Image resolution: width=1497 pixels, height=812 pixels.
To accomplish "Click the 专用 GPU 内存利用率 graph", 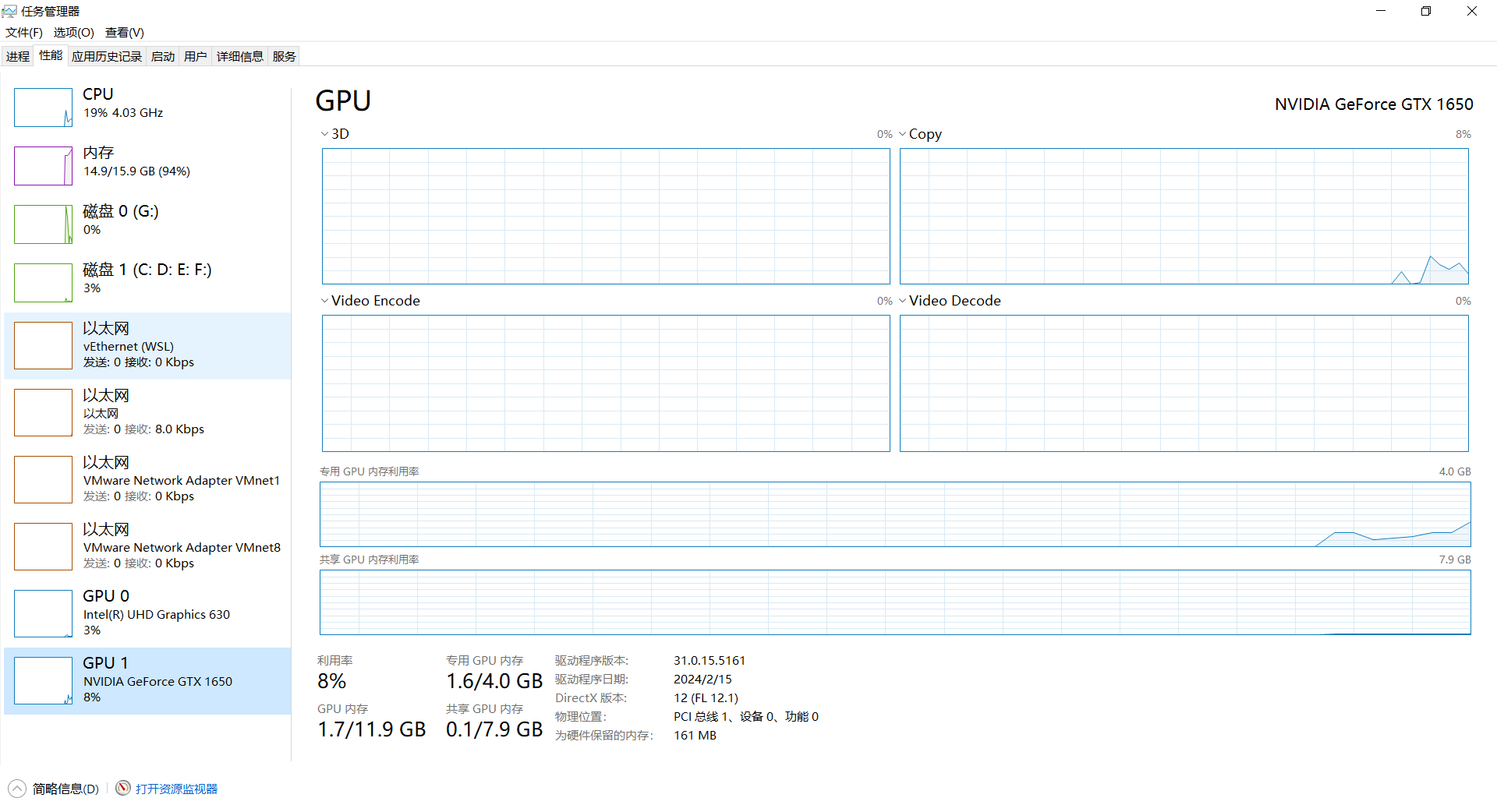I will point(895,514).
